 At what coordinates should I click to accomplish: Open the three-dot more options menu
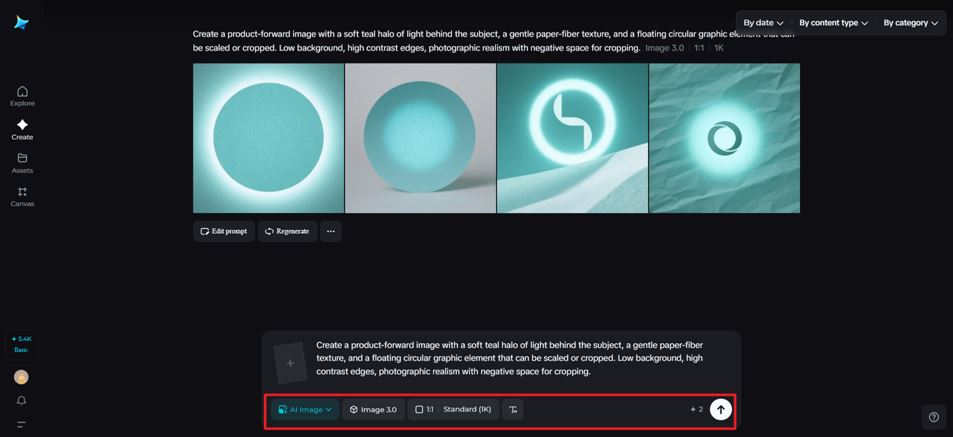click(331, 231)
